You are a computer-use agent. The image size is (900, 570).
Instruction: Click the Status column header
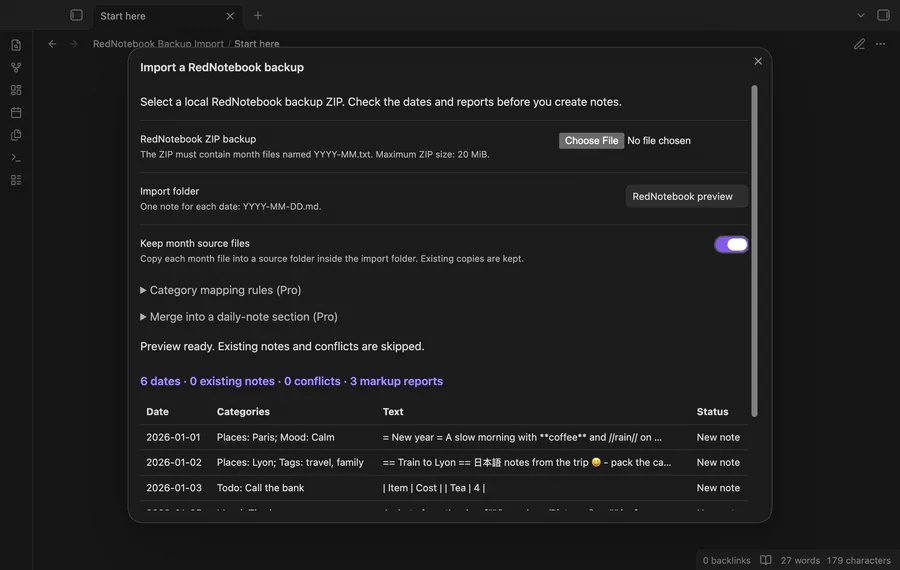712,412
